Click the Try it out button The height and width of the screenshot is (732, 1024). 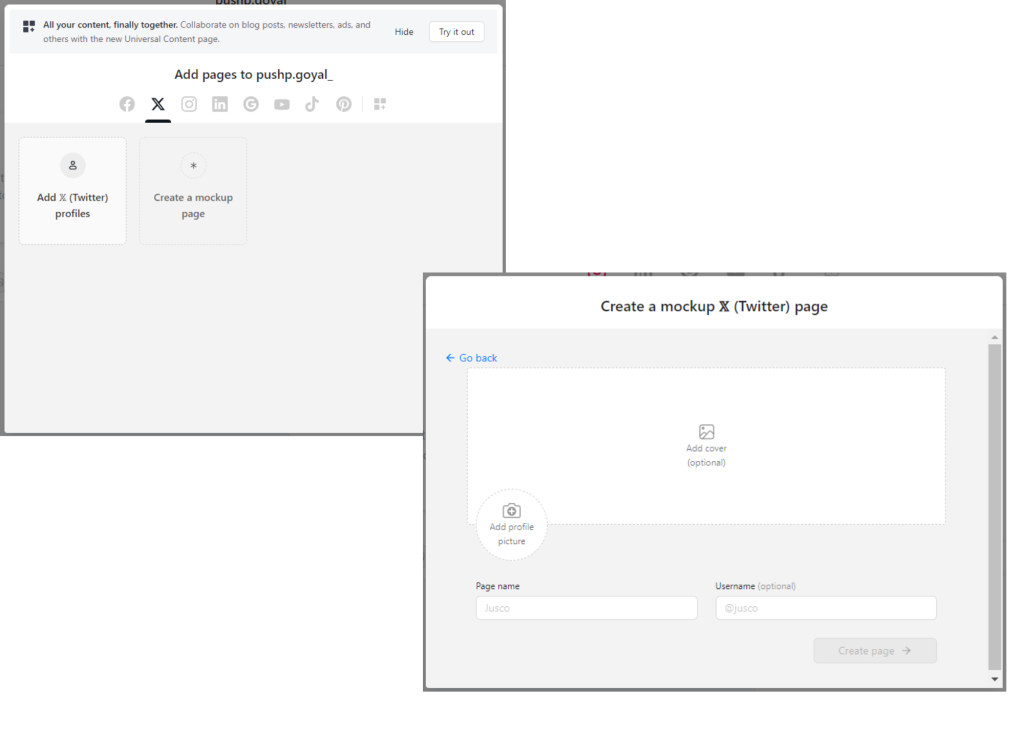tap(456, 32)
